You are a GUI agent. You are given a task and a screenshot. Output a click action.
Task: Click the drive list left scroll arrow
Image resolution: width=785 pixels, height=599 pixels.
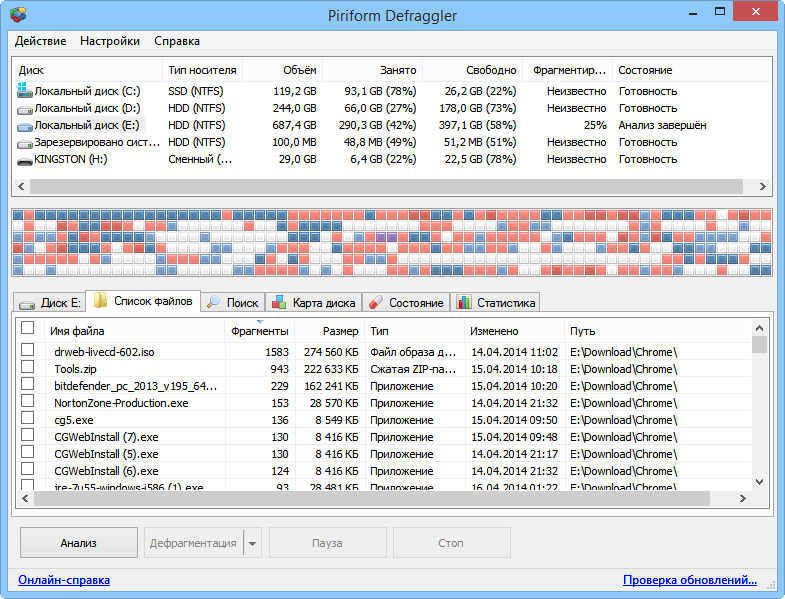pyautogui.click(x=21, y=186)
